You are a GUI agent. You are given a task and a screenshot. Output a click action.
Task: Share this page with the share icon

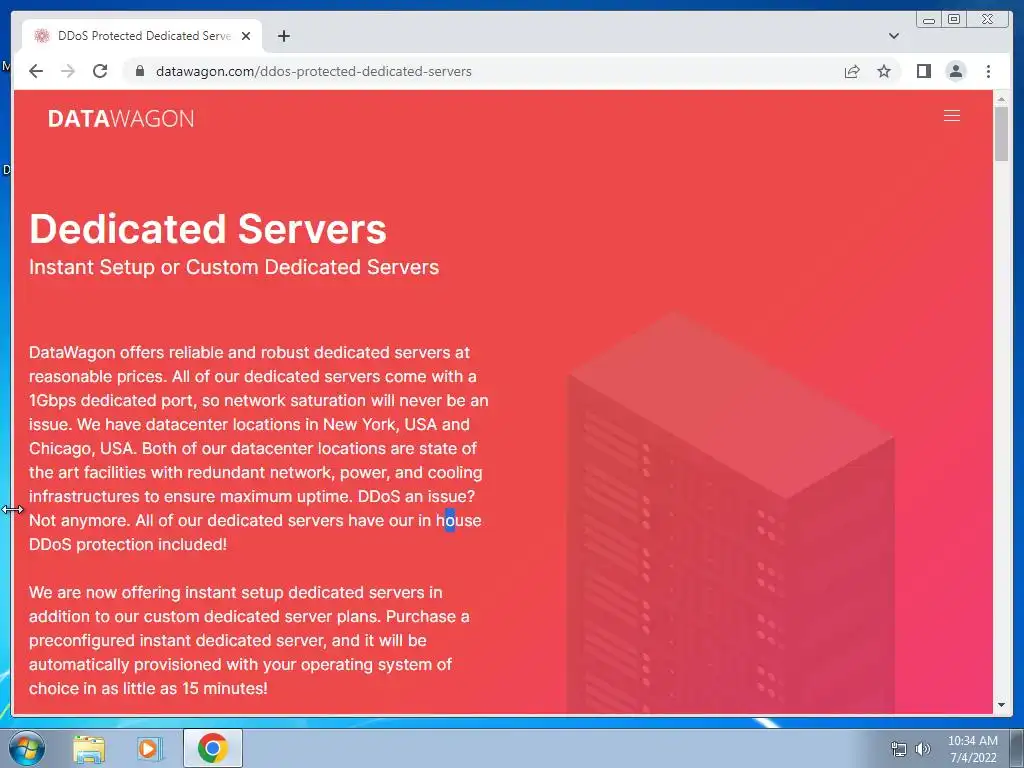(852, 71)
